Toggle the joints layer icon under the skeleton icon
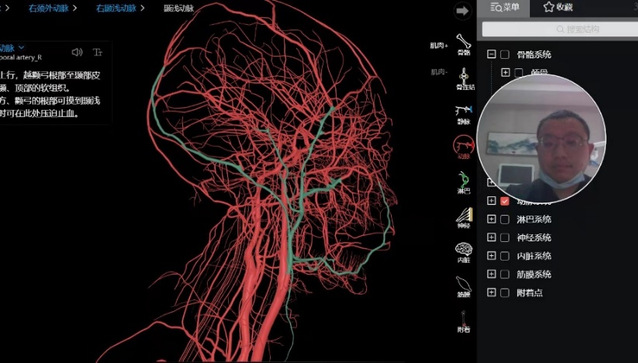The image size is (638, 363). (464, 79)
